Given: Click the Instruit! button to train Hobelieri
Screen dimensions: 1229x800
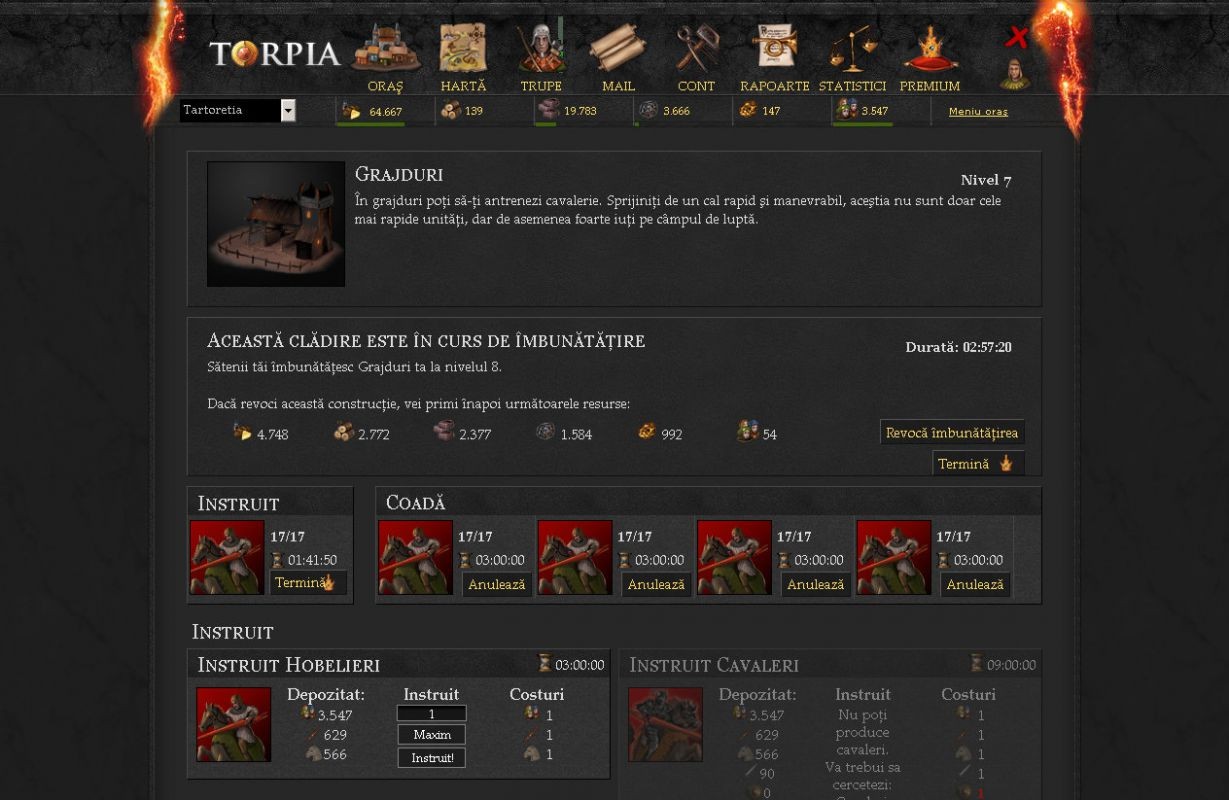Looking at the screenshot, I should pyautogui.click(x=432, y=759).
